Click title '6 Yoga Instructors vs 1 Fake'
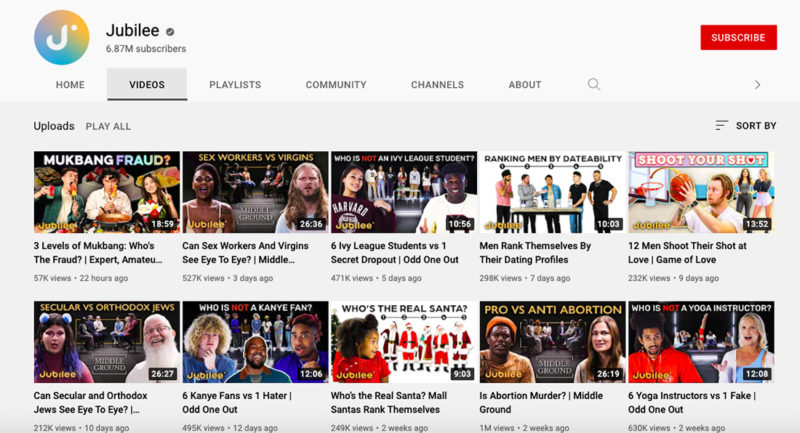Viewport: 800px width, 433px height. click(692, 402)
